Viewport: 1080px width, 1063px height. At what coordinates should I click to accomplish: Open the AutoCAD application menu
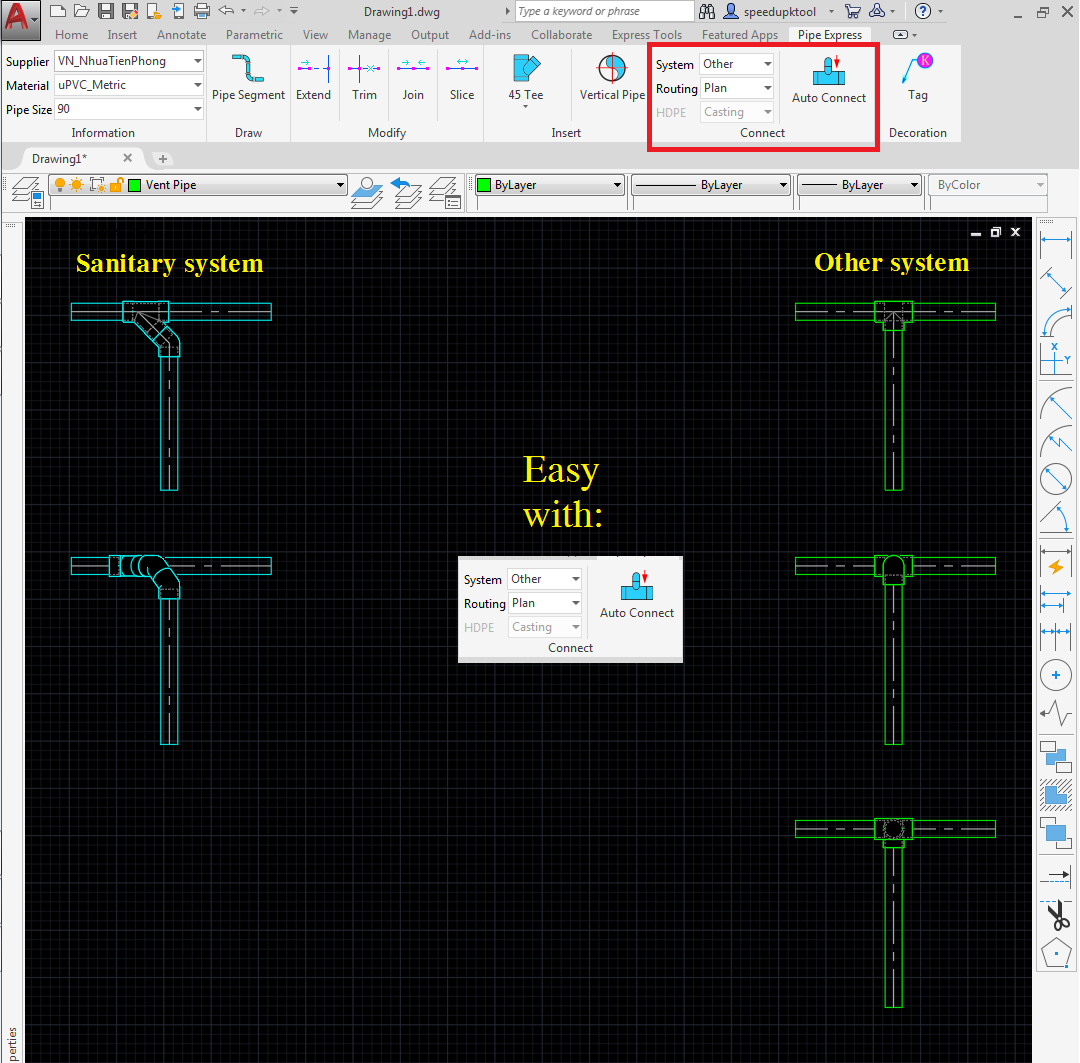pos(20,19)
